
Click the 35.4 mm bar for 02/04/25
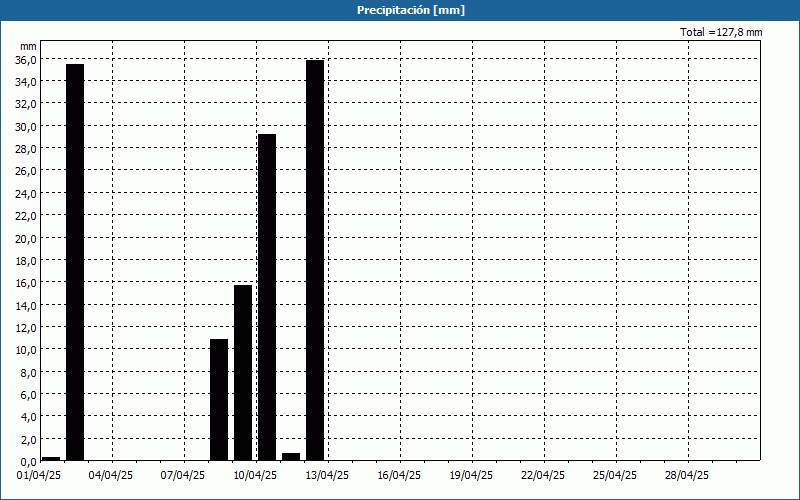point(75,262)
